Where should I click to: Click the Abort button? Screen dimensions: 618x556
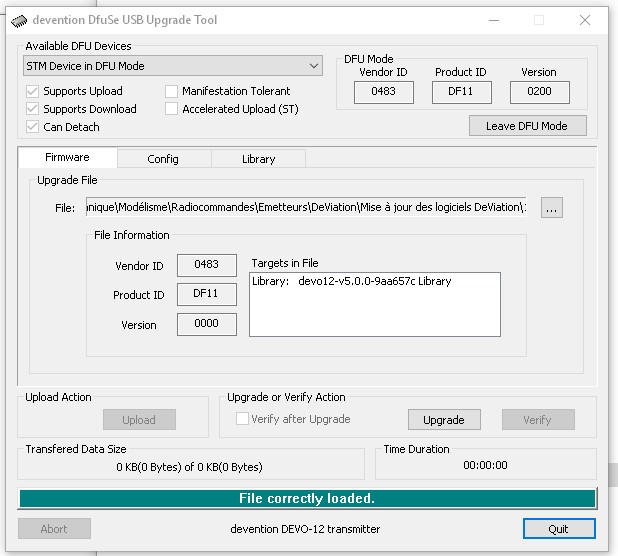[x=54, y=528]
